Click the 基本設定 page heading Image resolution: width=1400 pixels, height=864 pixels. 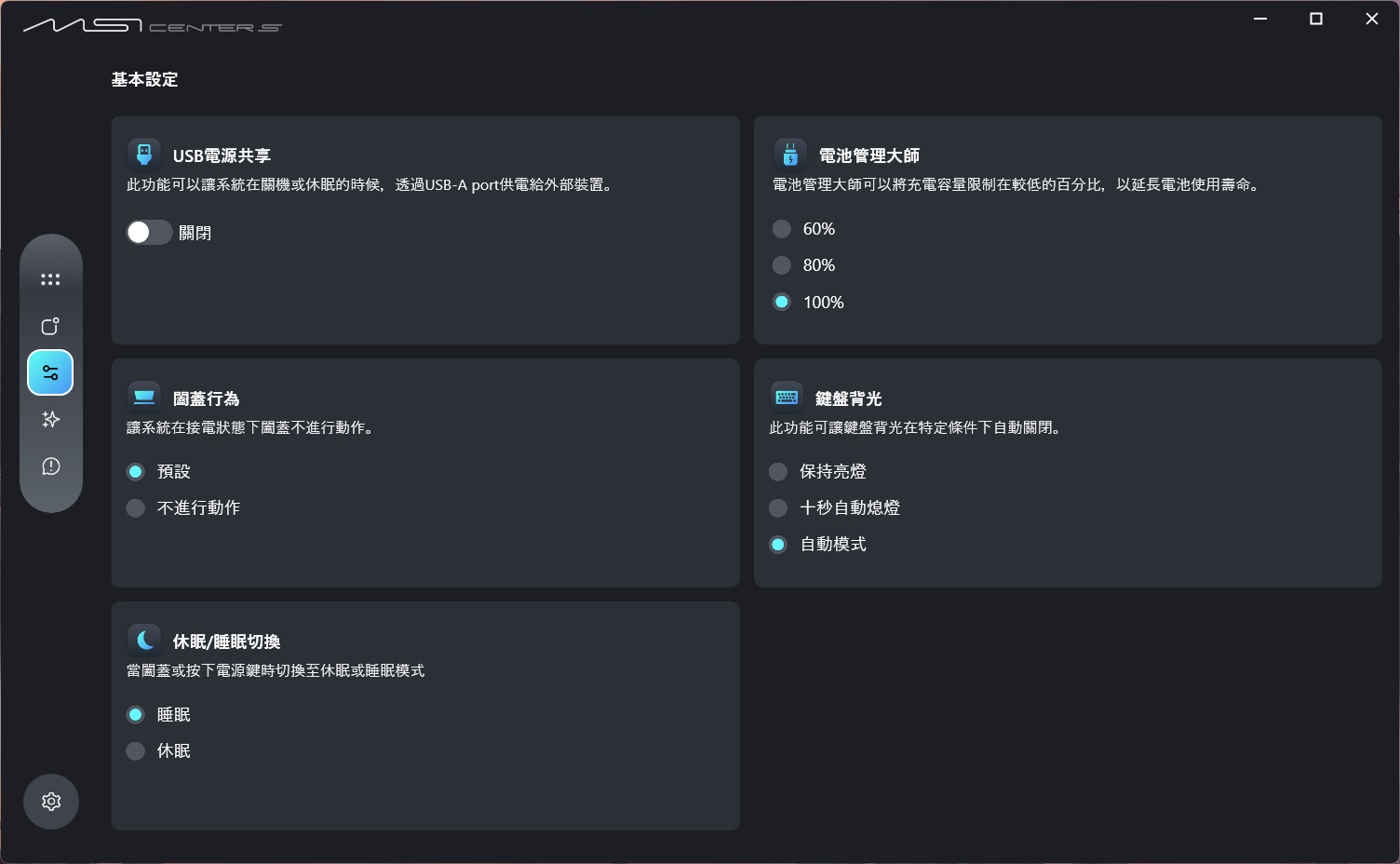144,80
